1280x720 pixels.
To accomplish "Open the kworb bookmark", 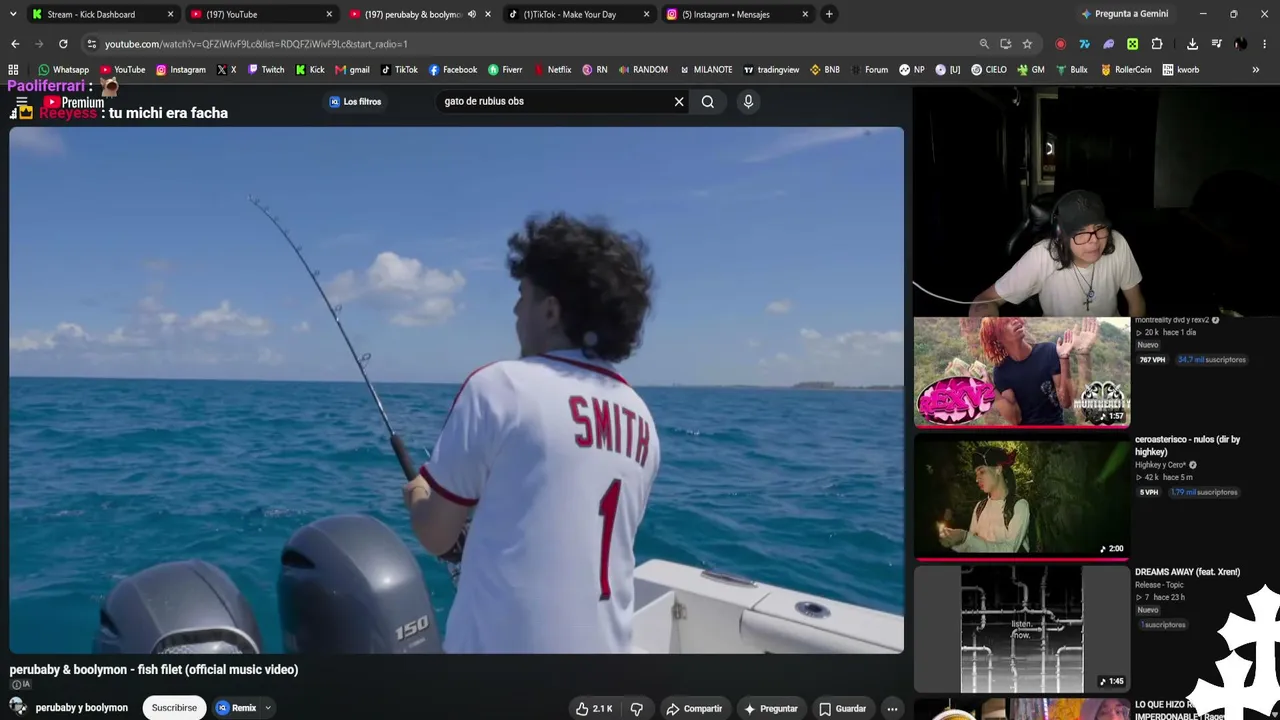I will 1181,70.
